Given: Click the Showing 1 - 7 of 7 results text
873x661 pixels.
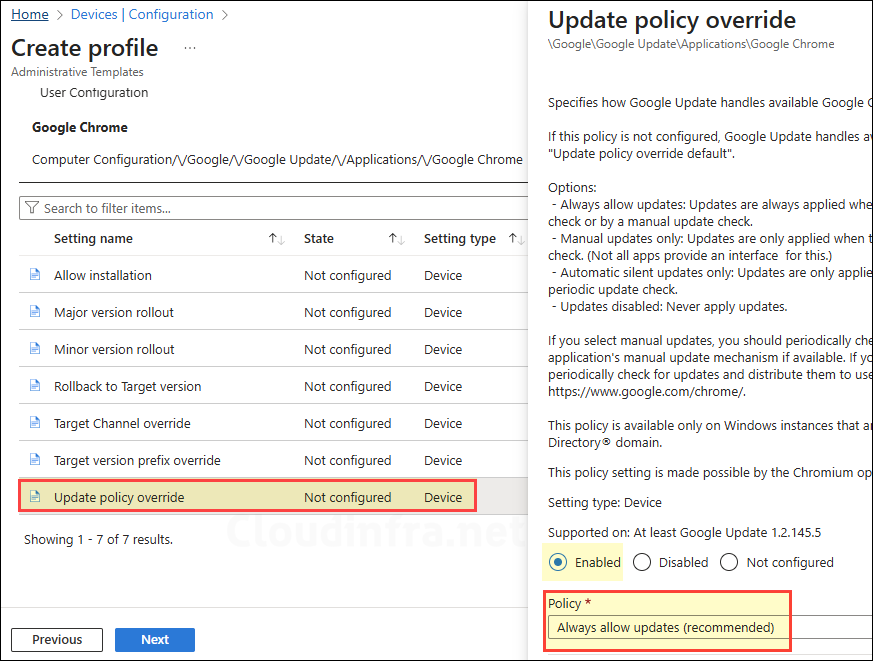Looking at the screenshot, I should [x=99, y=540].
